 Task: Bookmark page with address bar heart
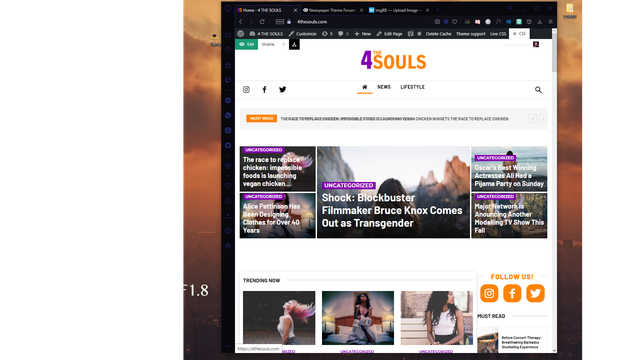pos(455,22)
